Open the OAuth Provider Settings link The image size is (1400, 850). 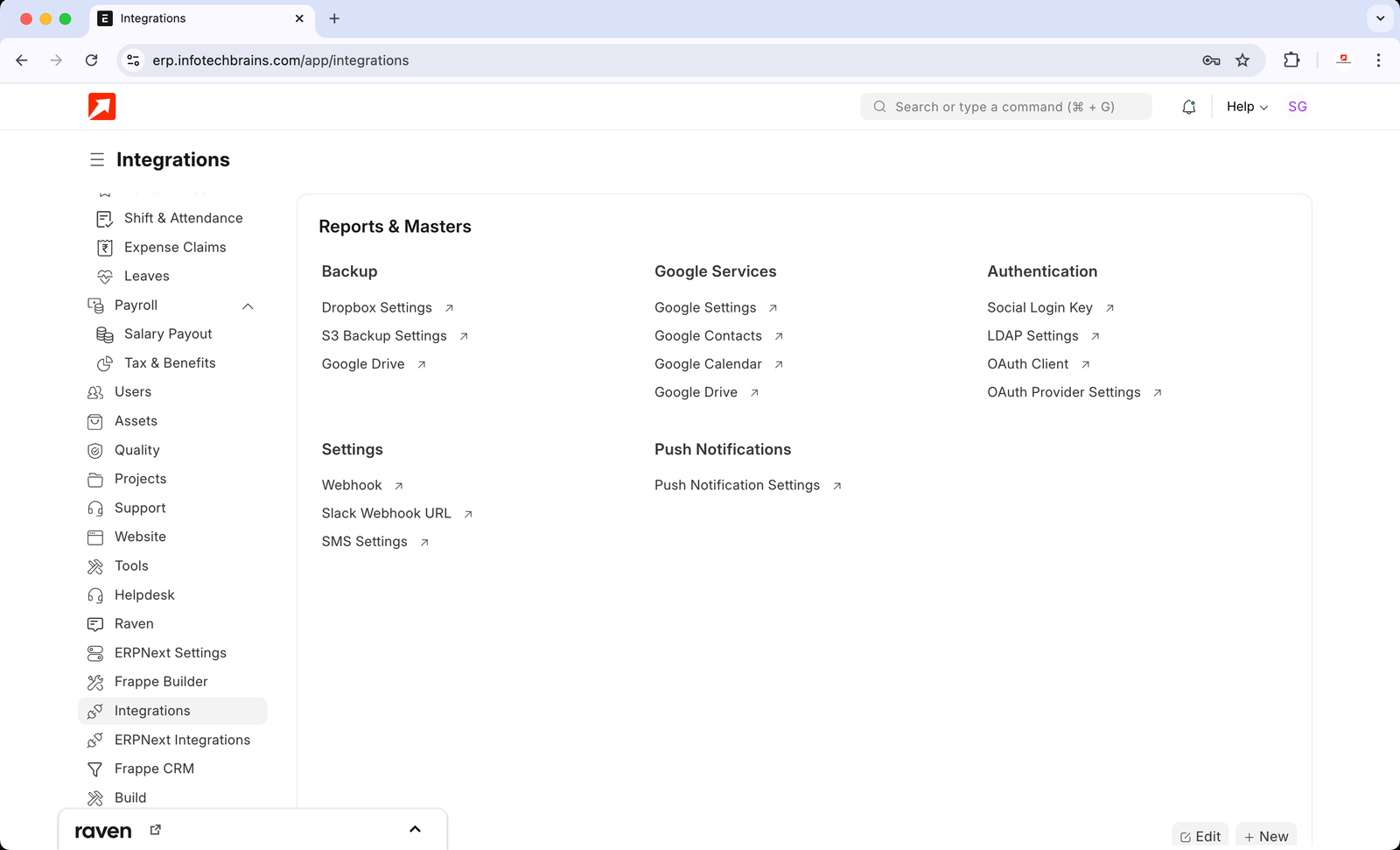pyautogui.click(x=1063, y=392)
